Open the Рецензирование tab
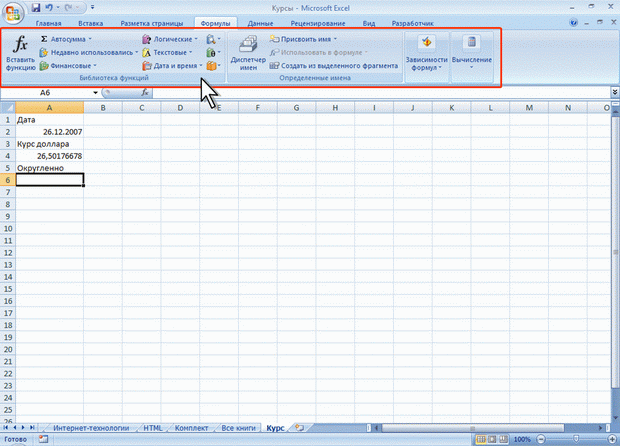 pyautogui.click(x=318, y=23)
